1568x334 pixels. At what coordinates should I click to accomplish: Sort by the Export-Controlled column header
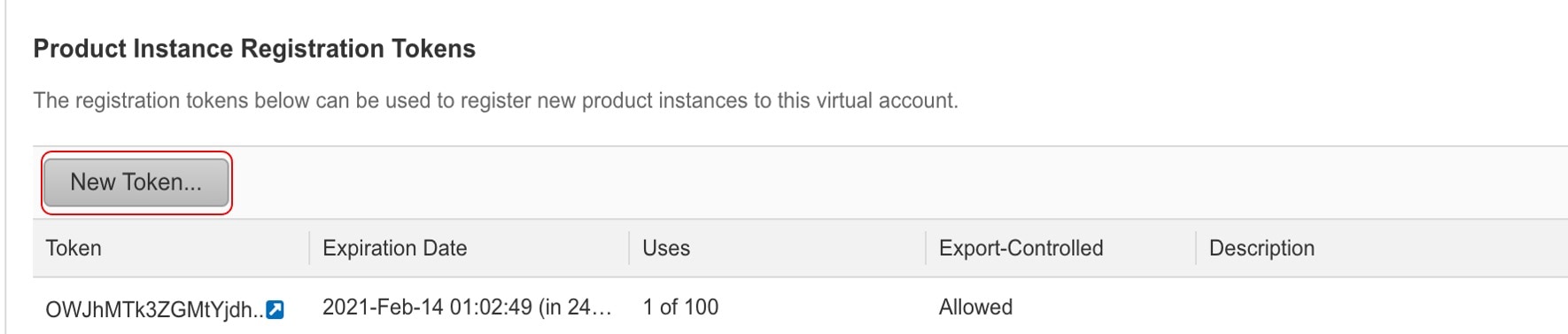[1021, 248]
